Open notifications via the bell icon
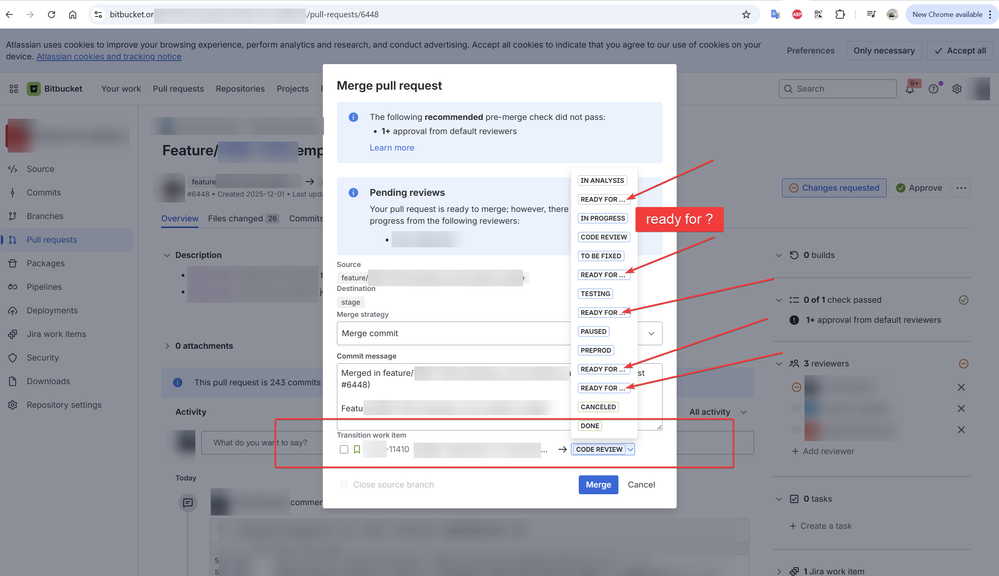The height and width of the screenshot is (576, 999). (x=909, y=88)
